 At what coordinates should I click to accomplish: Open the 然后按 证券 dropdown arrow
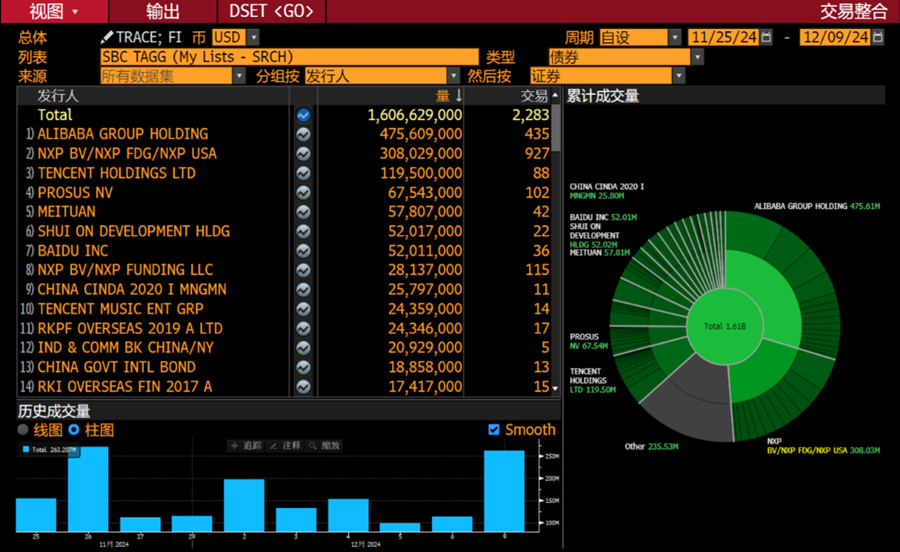679,76
